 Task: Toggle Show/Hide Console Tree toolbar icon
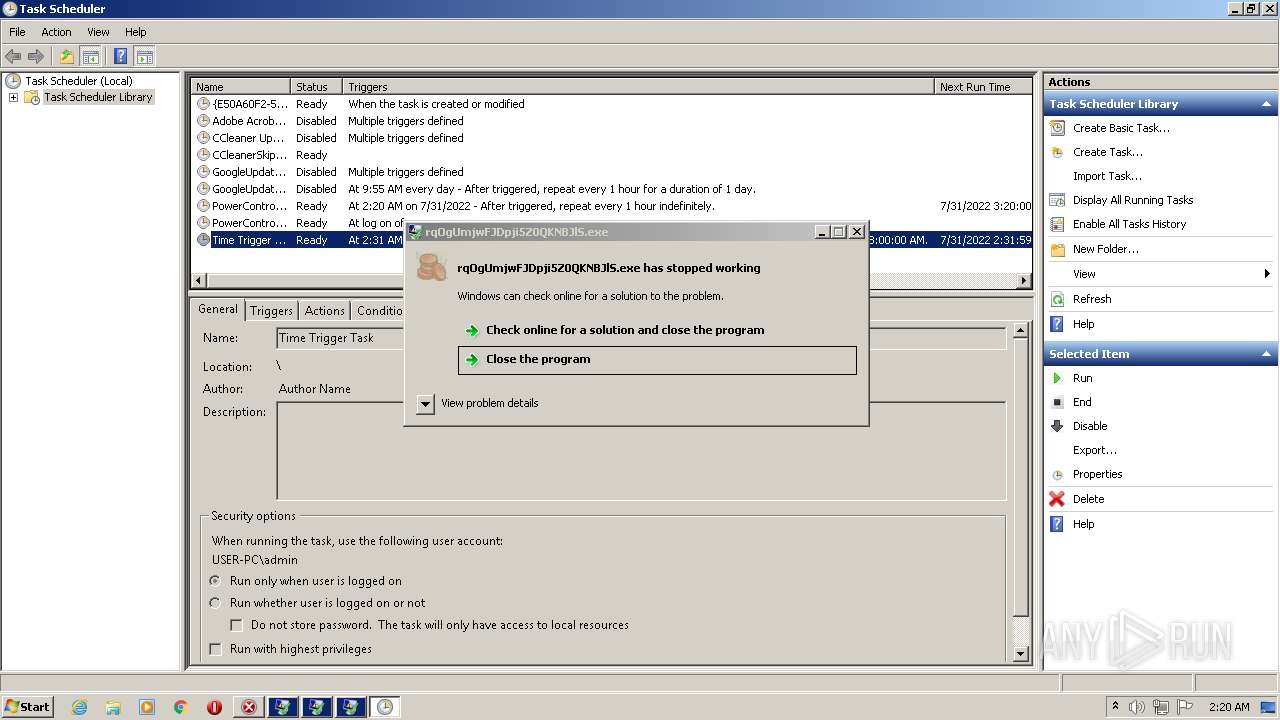click(x=90, y=56)
